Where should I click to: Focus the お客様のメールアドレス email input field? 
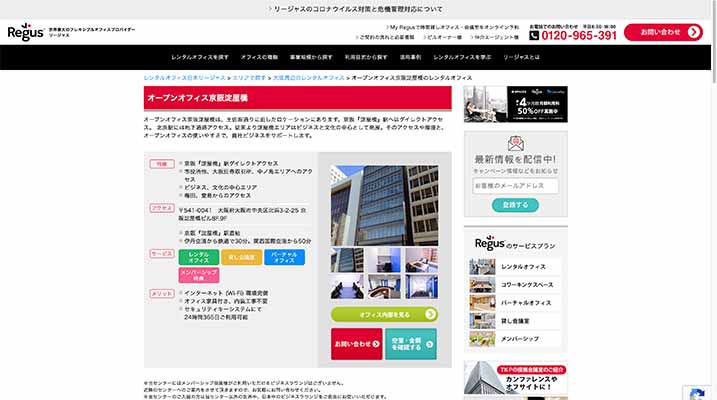(515, 186)
